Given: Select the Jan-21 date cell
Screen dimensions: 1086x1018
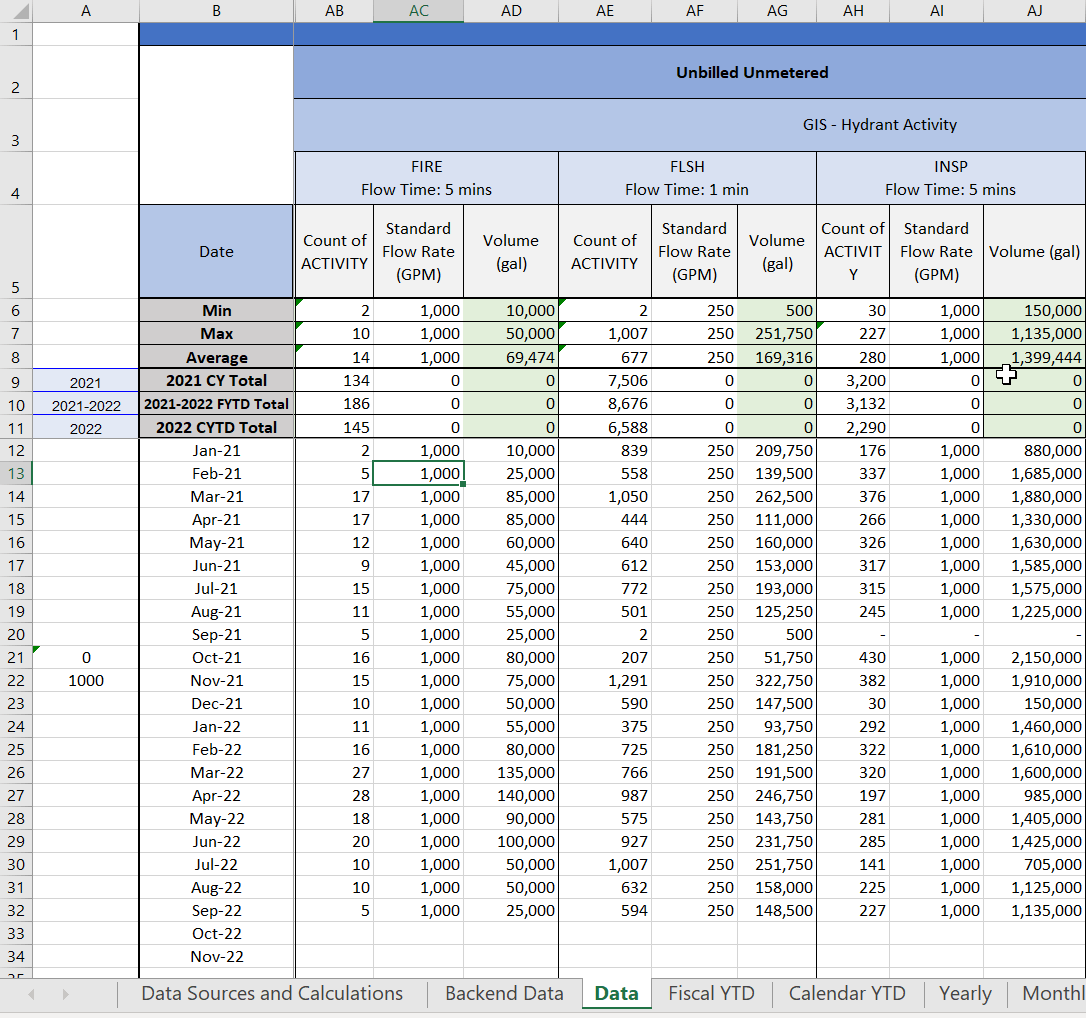Looking at the screenshot, I should coord(216,451).
